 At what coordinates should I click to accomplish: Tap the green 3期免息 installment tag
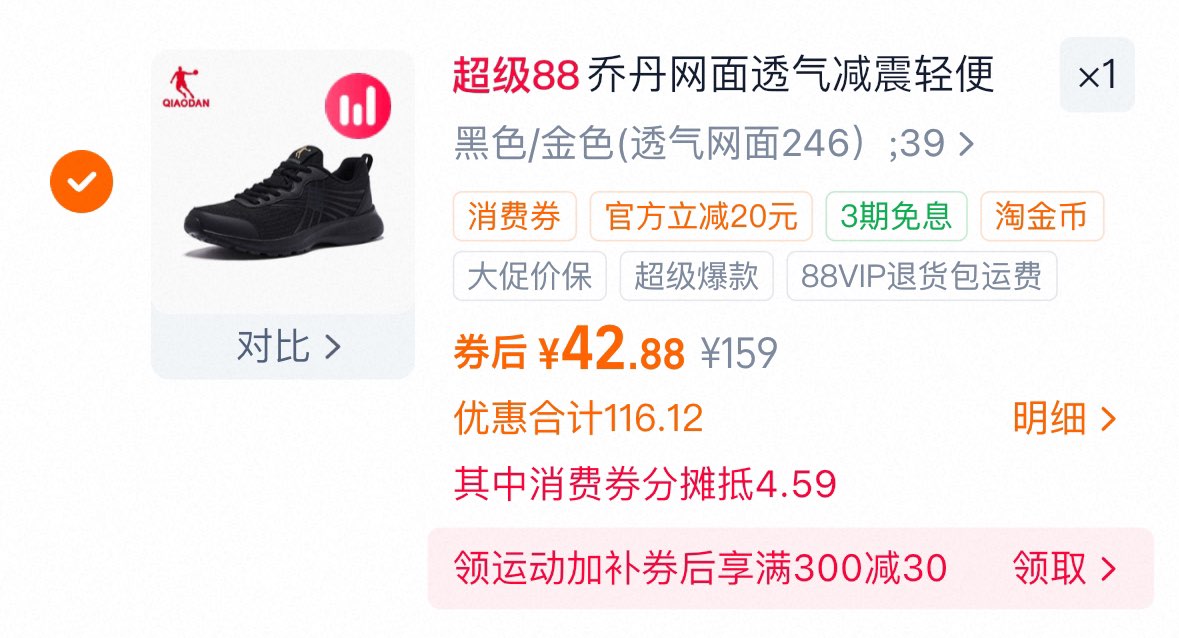[x=896, y=216]
